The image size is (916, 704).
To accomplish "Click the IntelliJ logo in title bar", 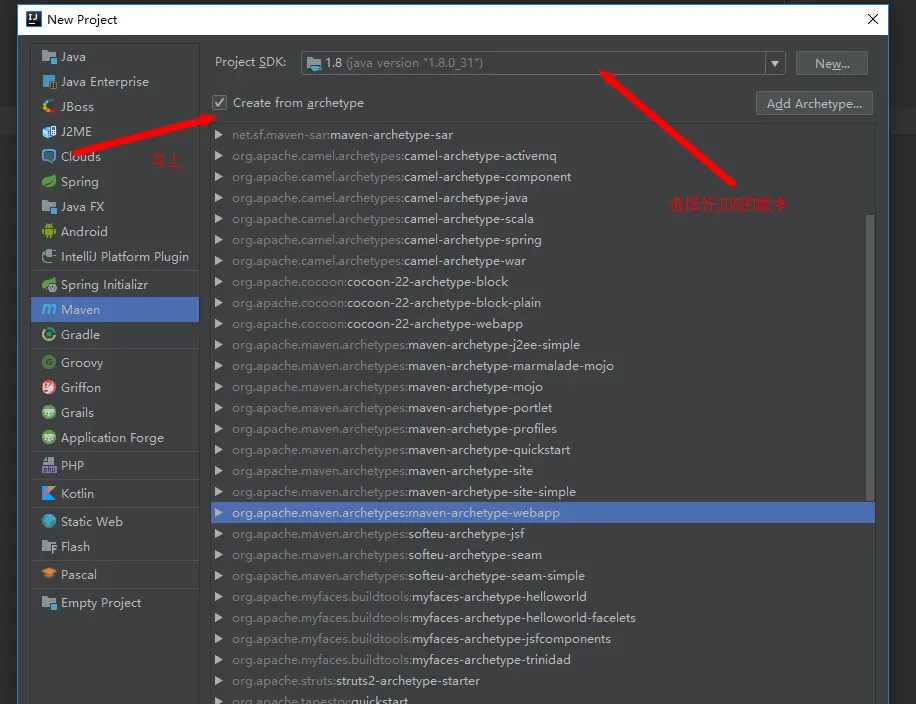I will (34, 19).
